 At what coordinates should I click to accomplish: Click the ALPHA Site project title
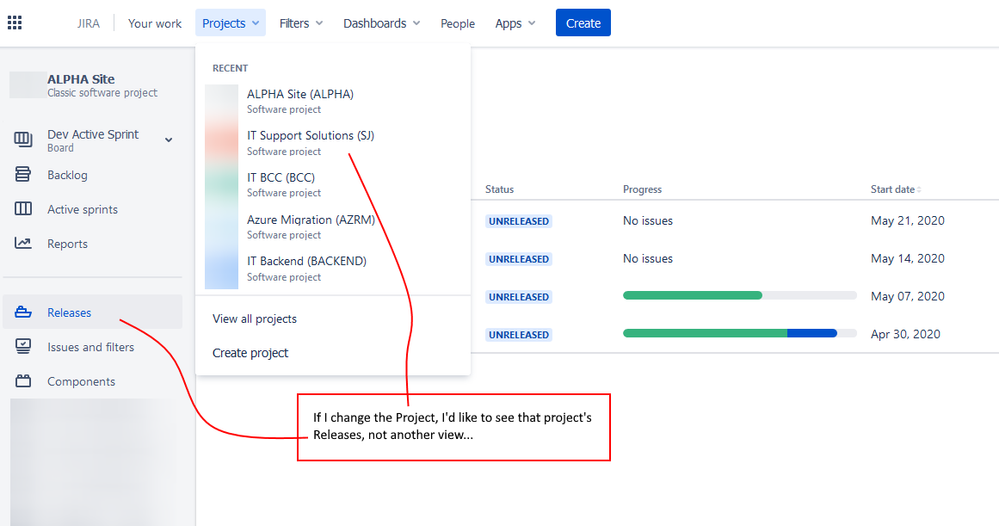click(81, 79)
